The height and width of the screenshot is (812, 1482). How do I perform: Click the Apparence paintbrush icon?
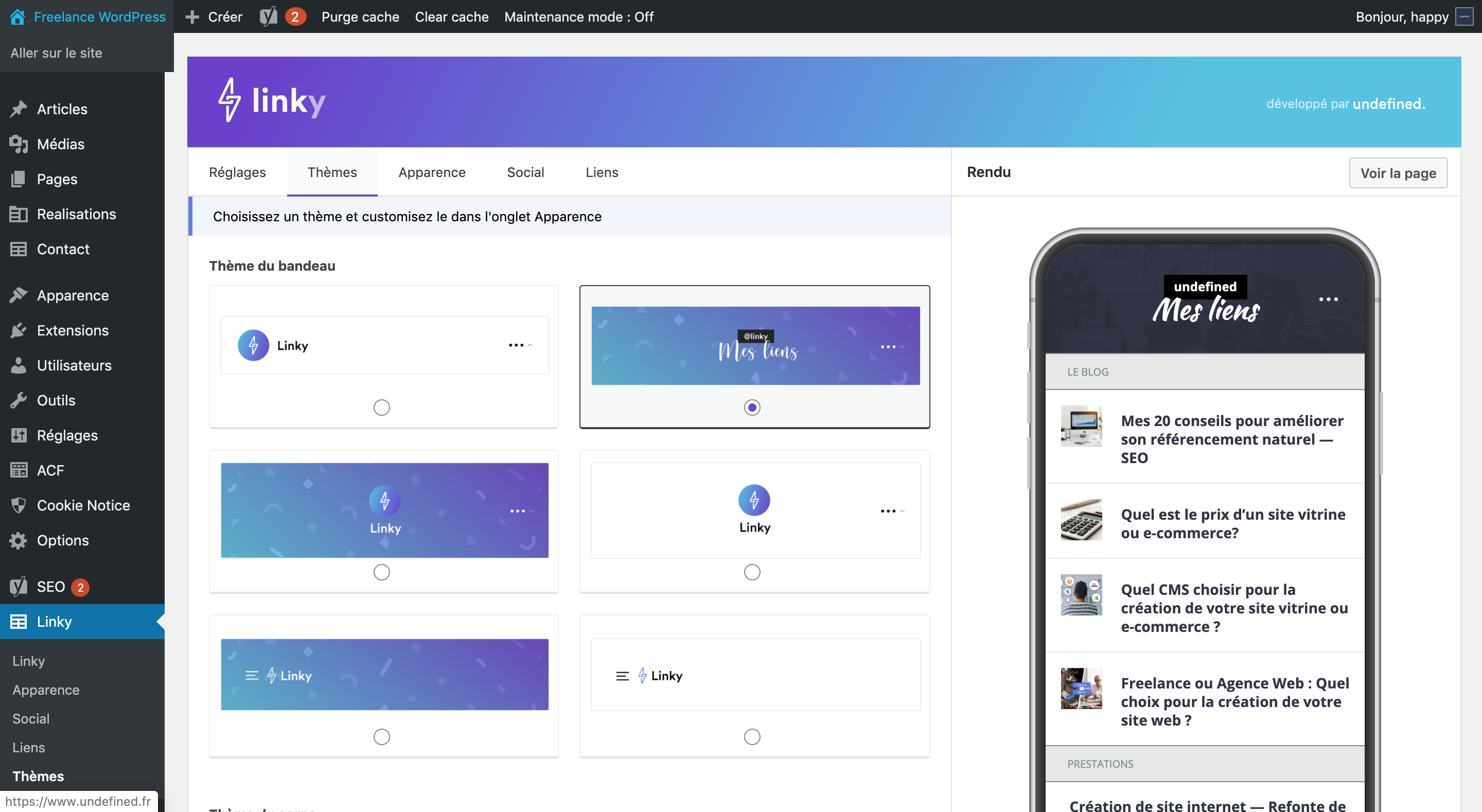pyautogui.click(x=19, y=295)
